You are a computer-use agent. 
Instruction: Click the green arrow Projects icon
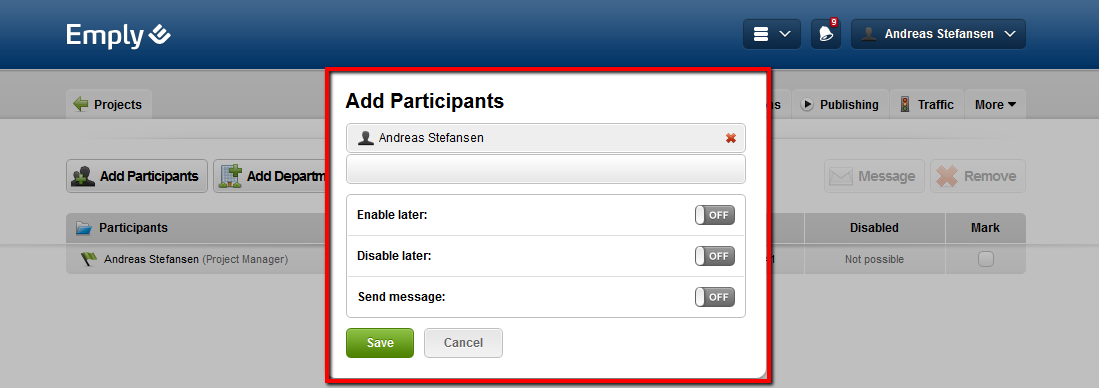pyautogui.click(x=81, y=104)
